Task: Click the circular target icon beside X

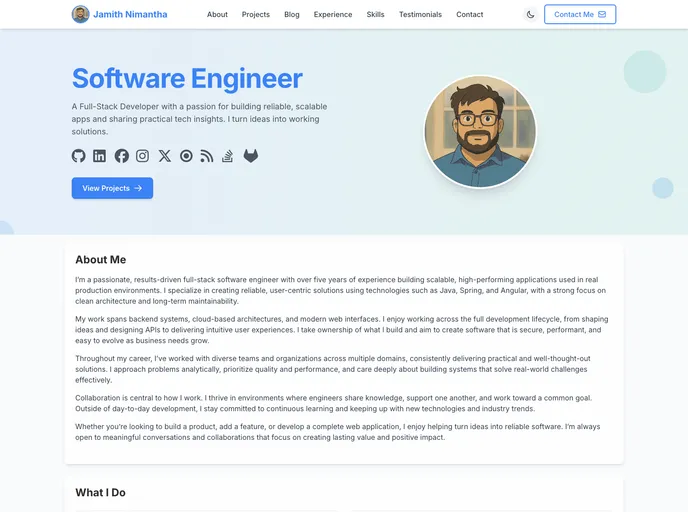Action: coord(186,156)
